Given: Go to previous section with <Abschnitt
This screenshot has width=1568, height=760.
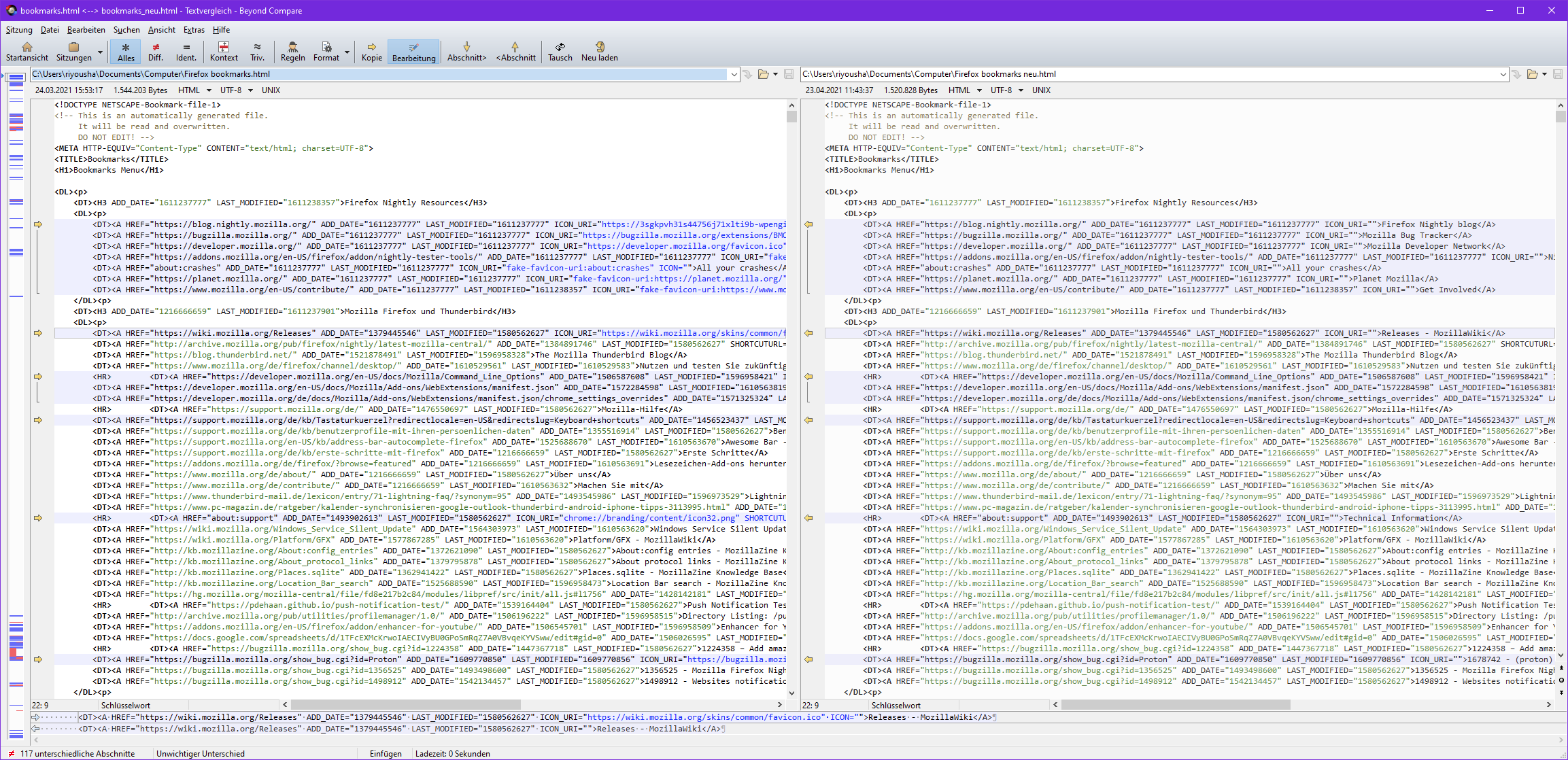Looking at the screenshot, I should tap(515, 51).
